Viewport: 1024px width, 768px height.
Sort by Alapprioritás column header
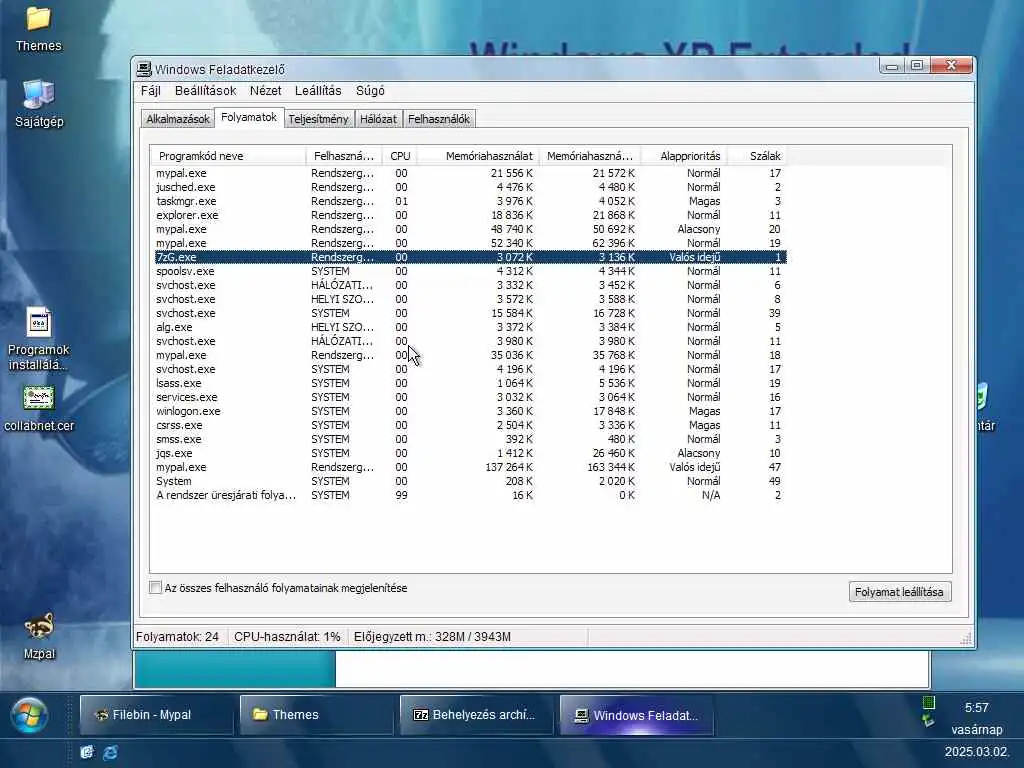[684, 156]
